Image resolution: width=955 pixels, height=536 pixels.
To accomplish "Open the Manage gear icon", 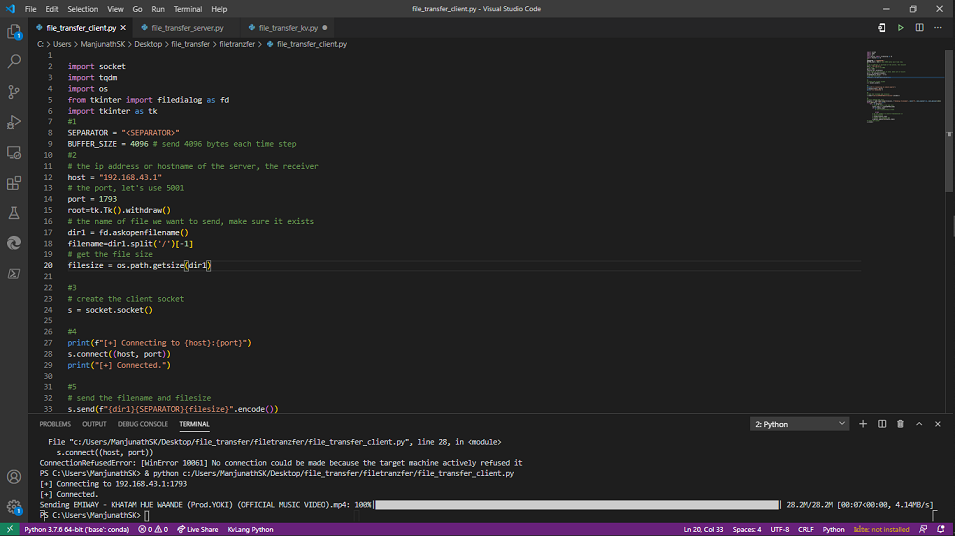I will 13,507.
